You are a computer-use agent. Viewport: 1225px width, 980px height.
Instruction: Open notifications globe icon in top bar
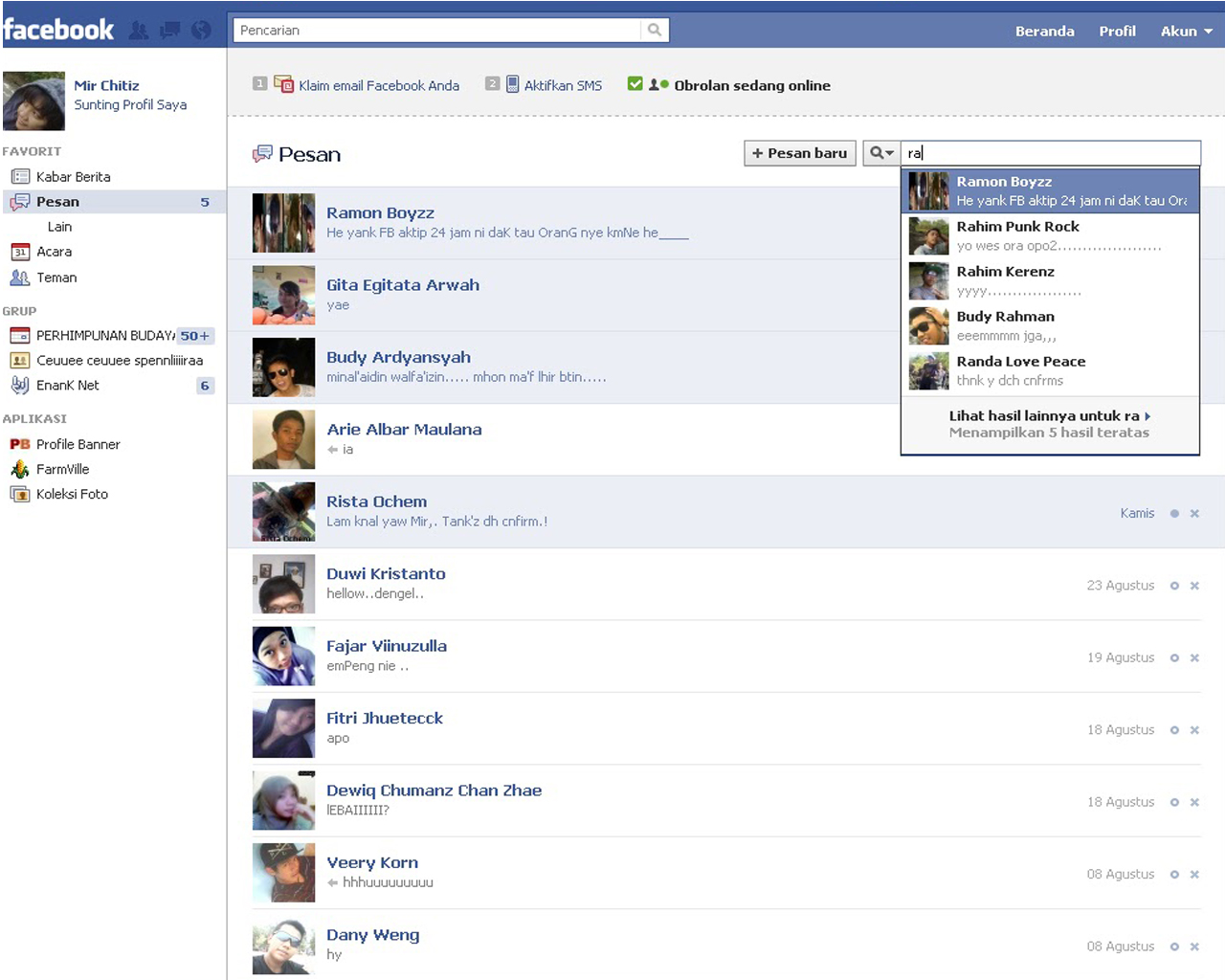tap(201, 31)
